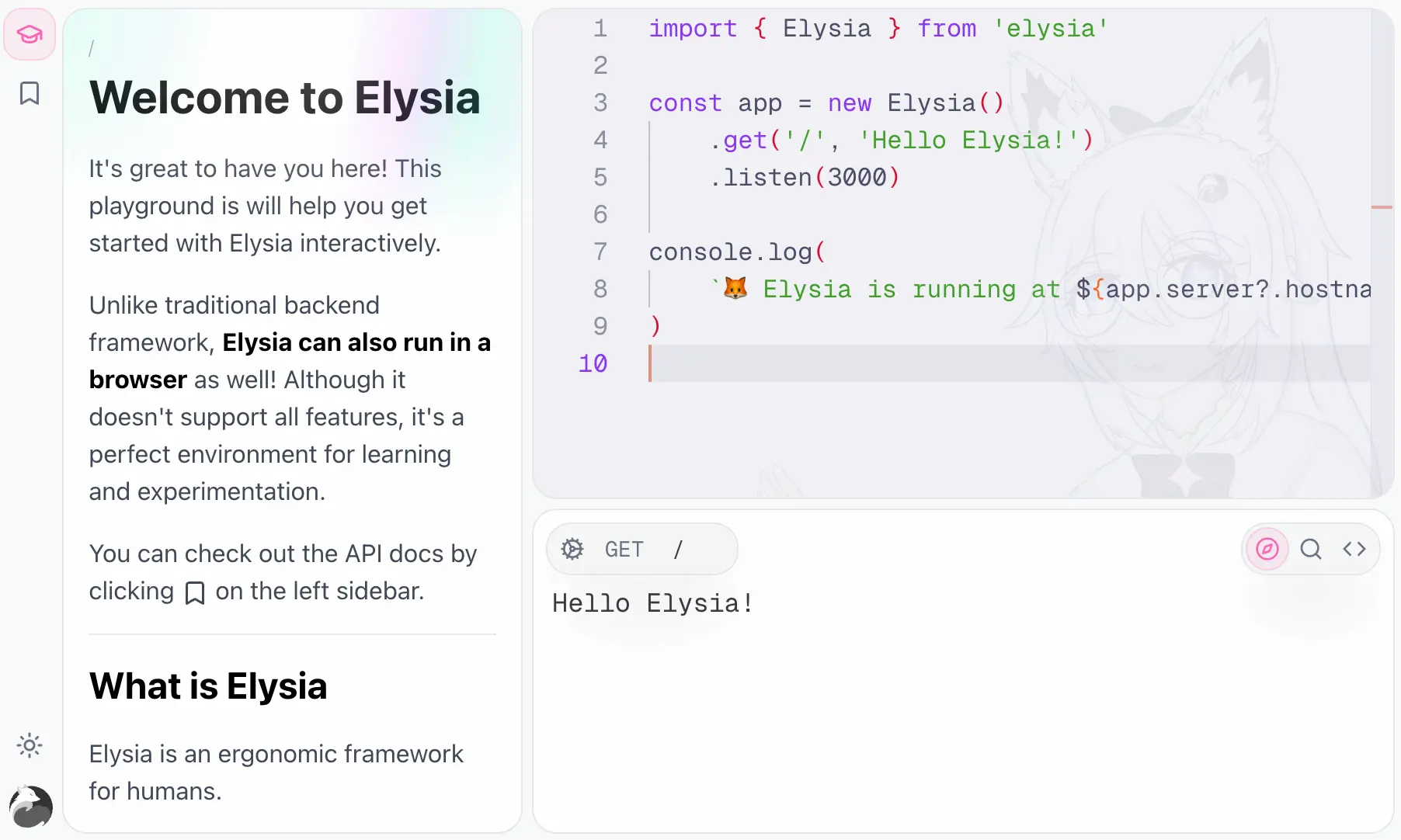Screen dimensions: 1401x840
Task: Click the "What is Elysia" section heading
Action: pos(208,686)
